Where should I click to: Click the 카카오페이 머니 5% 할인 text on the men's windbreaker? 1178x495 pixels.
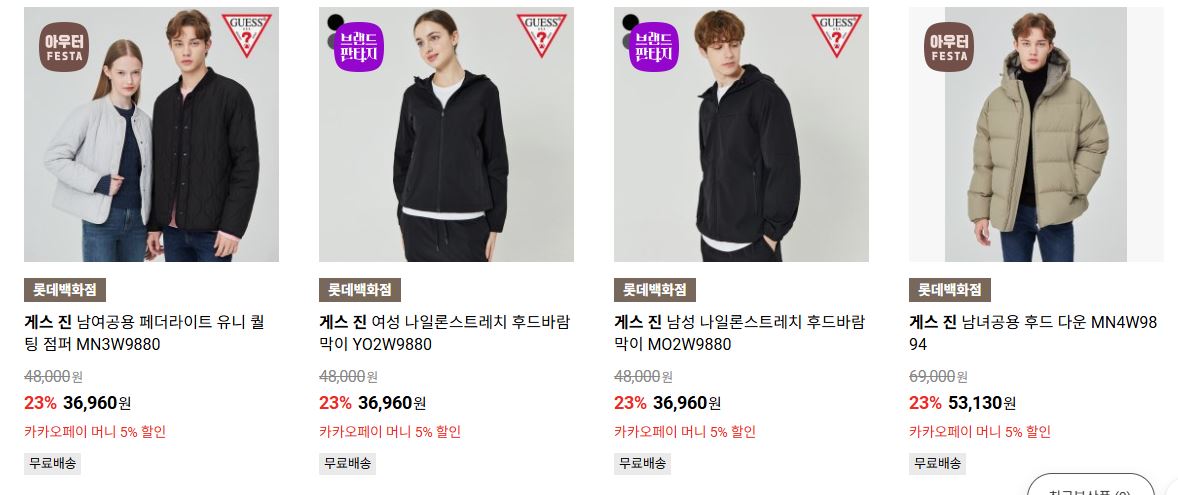point(685,432)
